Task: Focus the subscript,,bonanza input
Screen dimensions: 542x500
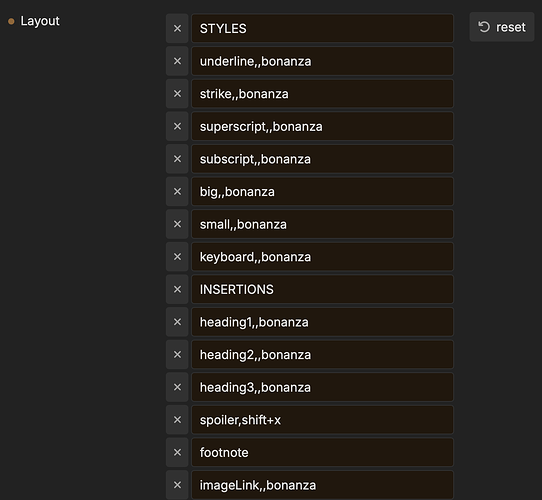Action: pyautogui.click(x=323, y=159)
